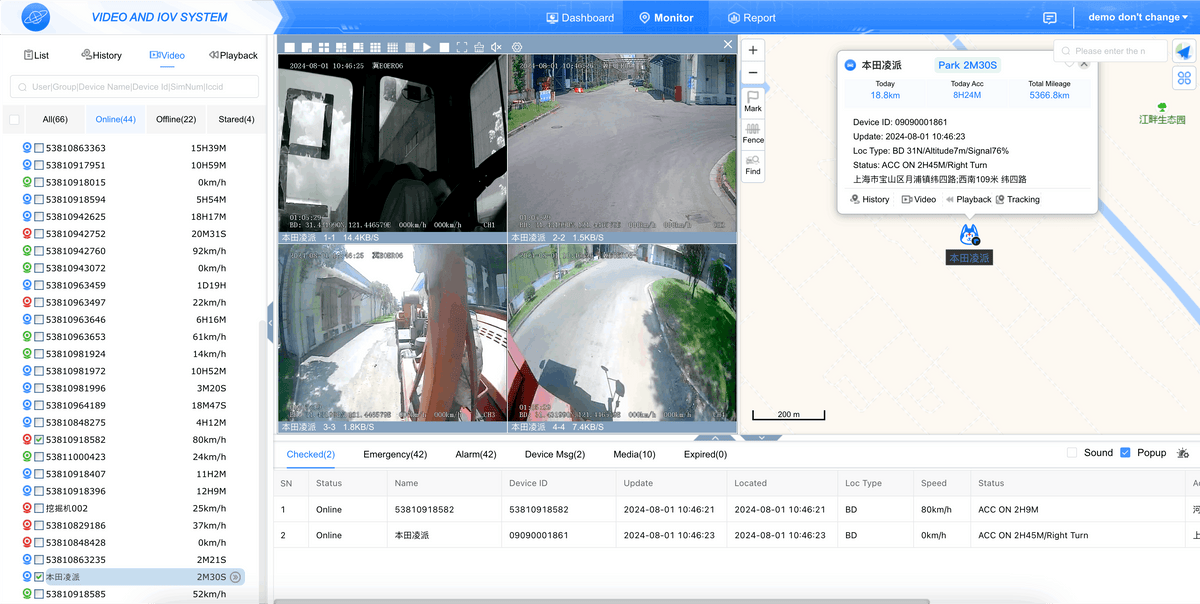Select the 3x3 nine-window video layout
The image size is (1200, 604).
(x=375, y=47)
